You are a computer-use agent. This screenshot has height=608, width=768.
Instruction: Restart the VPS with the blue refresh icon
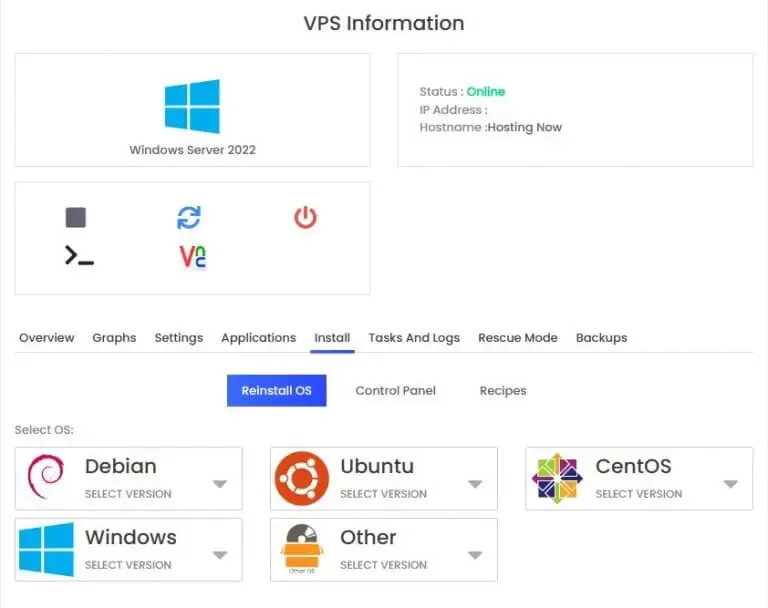(x=189, y=218)
